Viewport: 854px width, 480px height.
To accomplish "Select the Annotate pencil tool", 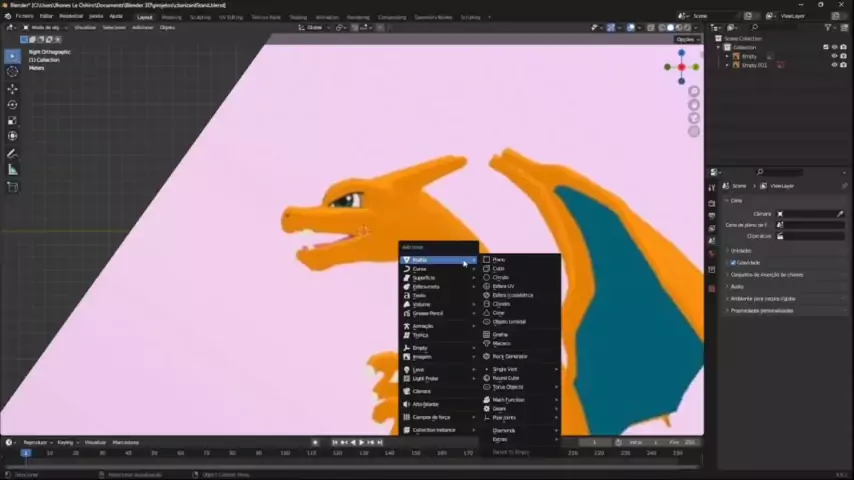I will (13, 154).
